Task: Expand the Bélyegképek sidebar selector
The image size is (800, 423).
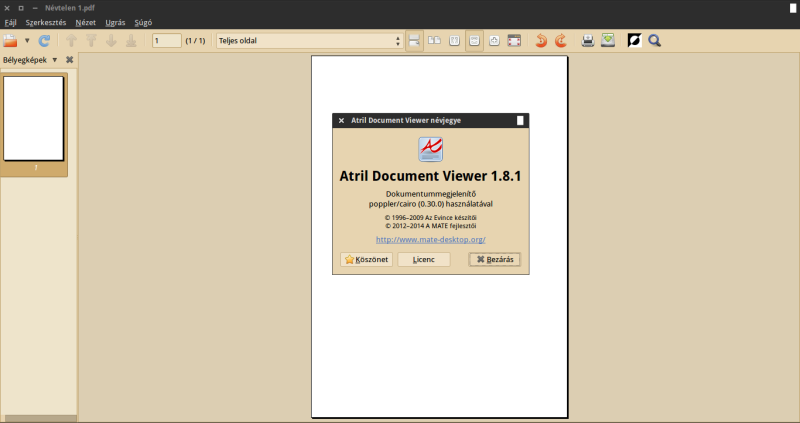Action: (30, 60)
